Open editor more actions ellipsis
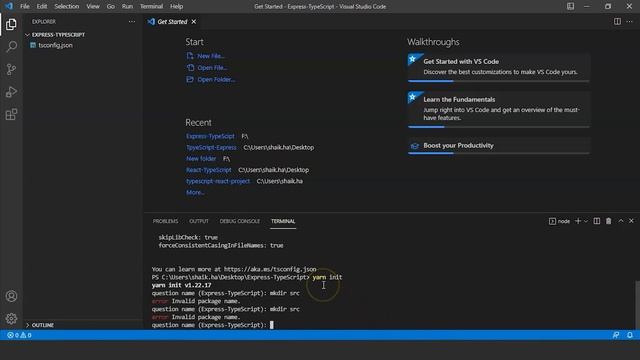Screen dimensions: 640x360 (629, 21)
